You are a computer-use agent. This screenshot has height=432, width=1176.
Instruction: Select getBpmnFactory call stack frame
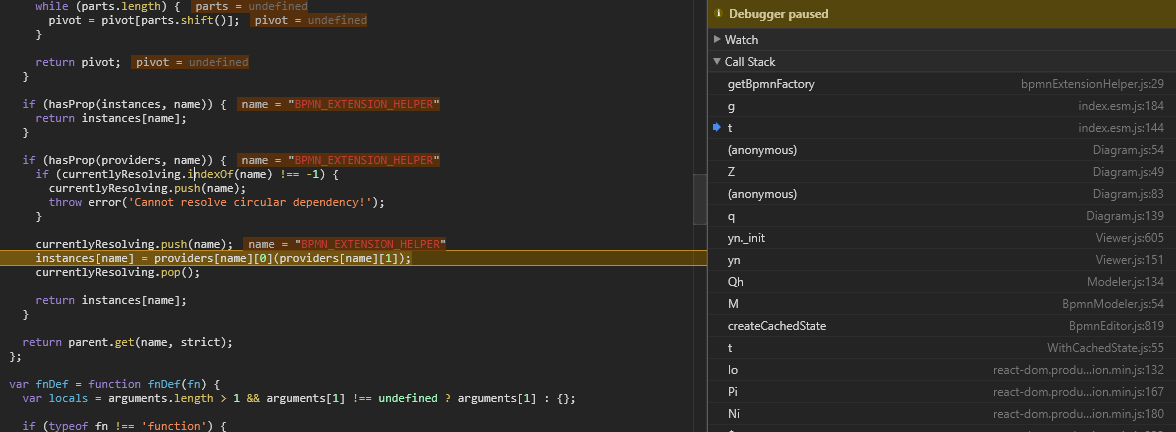pos(941,84)
